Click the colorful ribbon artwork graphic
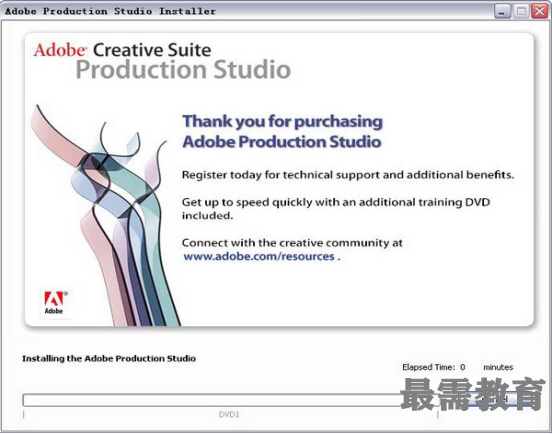Image resolution: width=552 pixels, height=434 pixels. point(105,215)
